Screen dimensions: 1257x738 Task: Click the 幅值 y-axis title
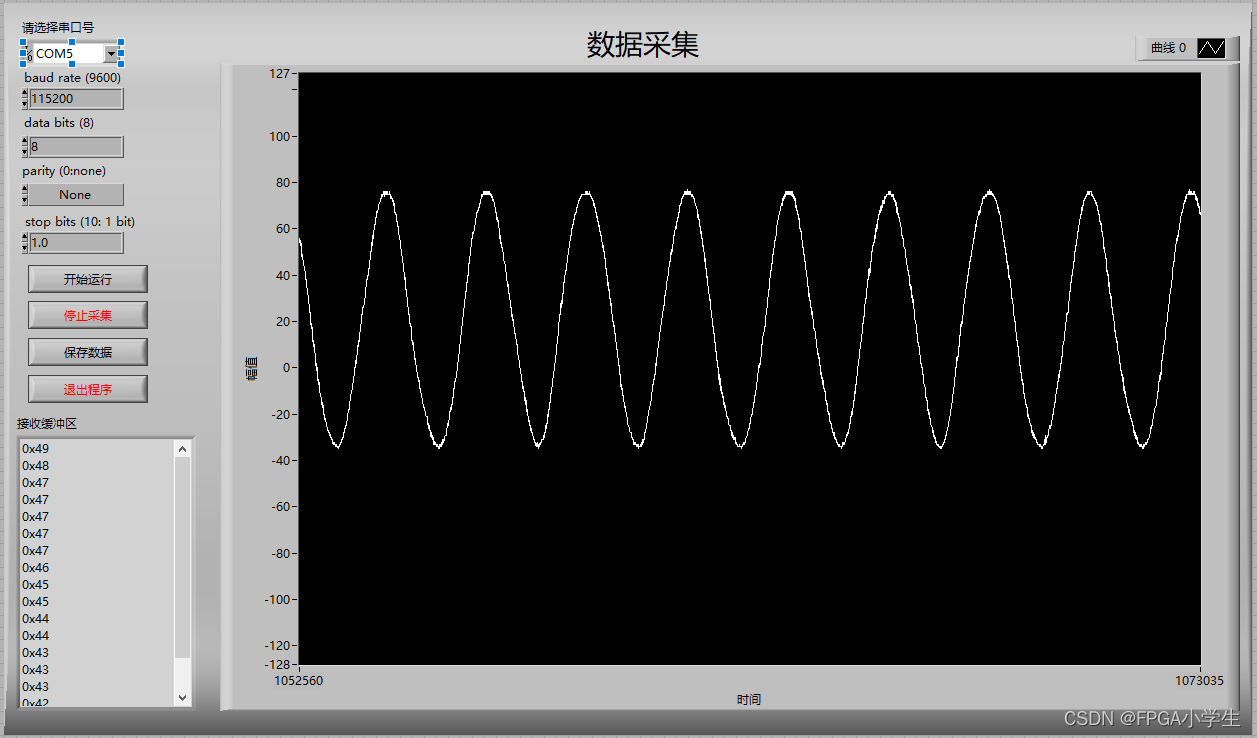click(251, 368)
